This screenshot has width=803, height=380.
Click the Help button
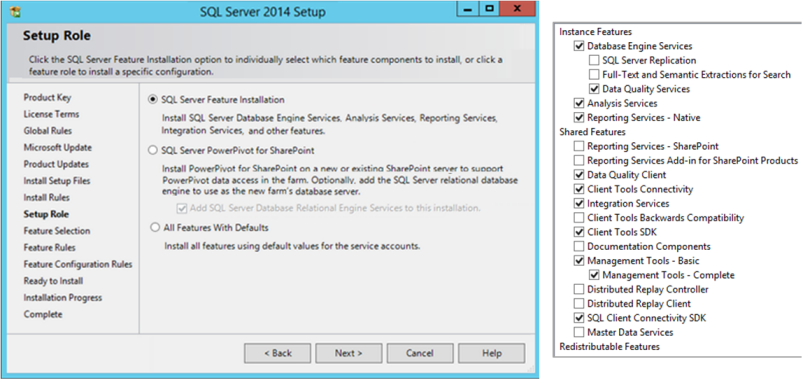(492, 353)
